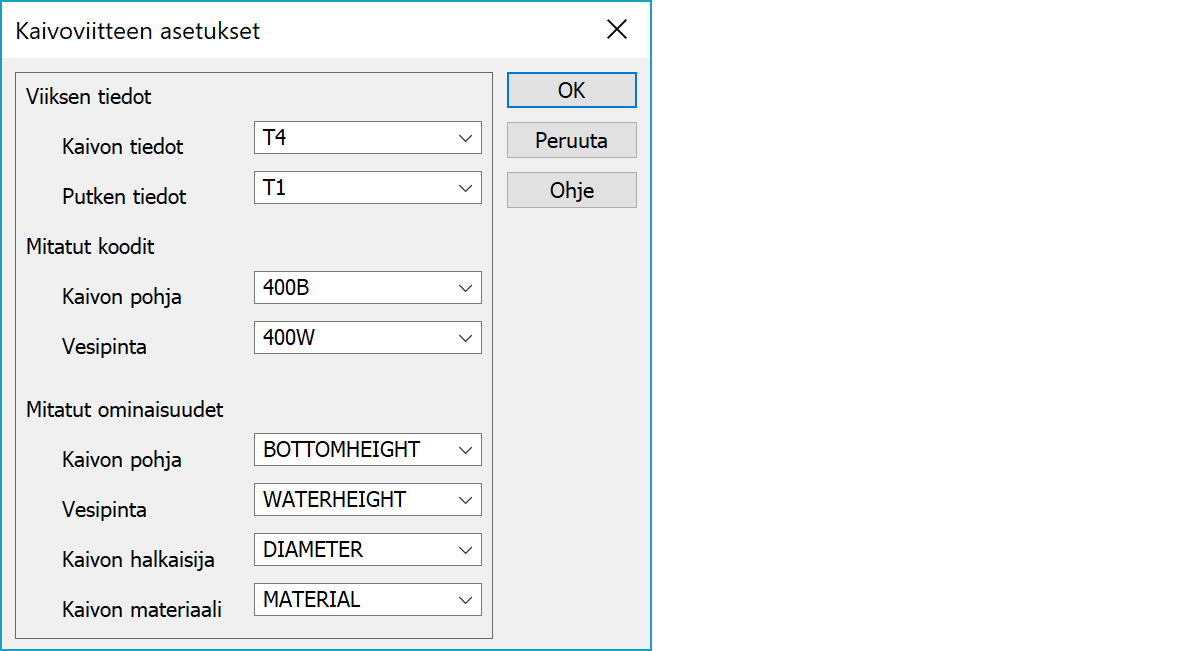Viewport: 1200px width, 651px height.
Task: Click the WATERHEIGHT property text
Action: pos(335,500)
